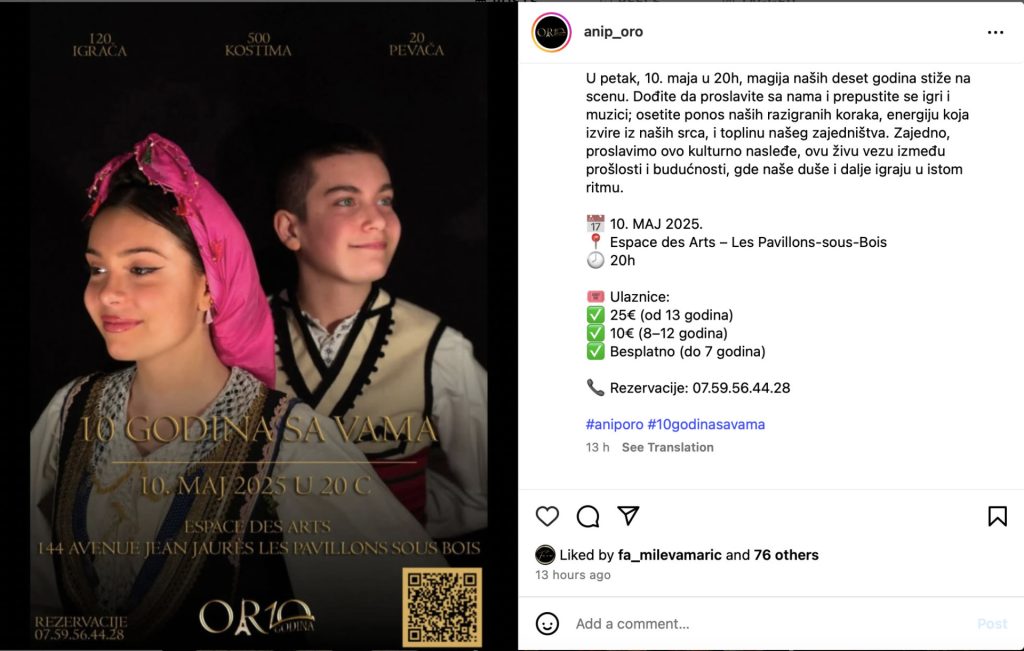The width and height of the screenshot is (1024, 651).
Task: Click the poster title 10 GODINA SA VAMA
Action: pos(257,429)
